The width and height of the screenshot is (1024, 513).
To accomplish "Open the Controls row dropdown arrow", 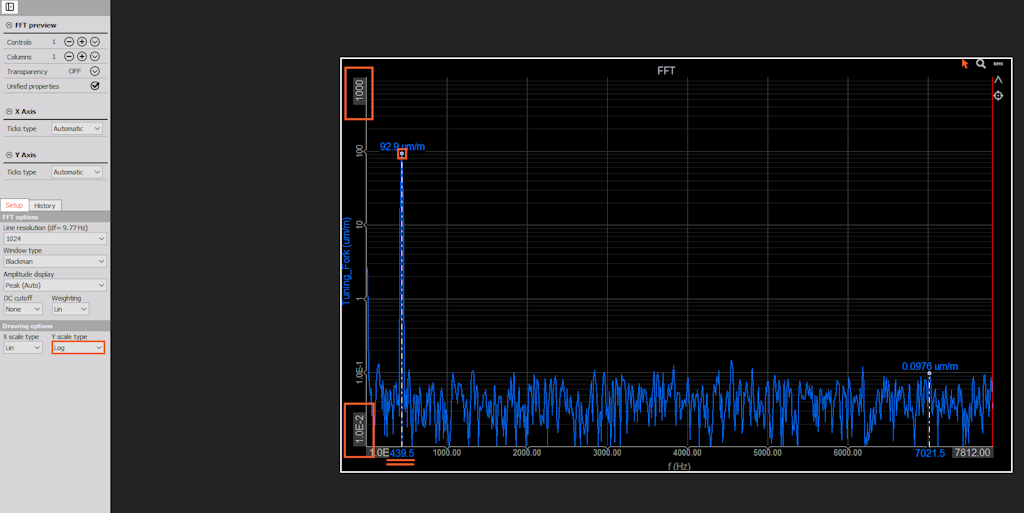I will pyautogui.click(x=95, y=42).
